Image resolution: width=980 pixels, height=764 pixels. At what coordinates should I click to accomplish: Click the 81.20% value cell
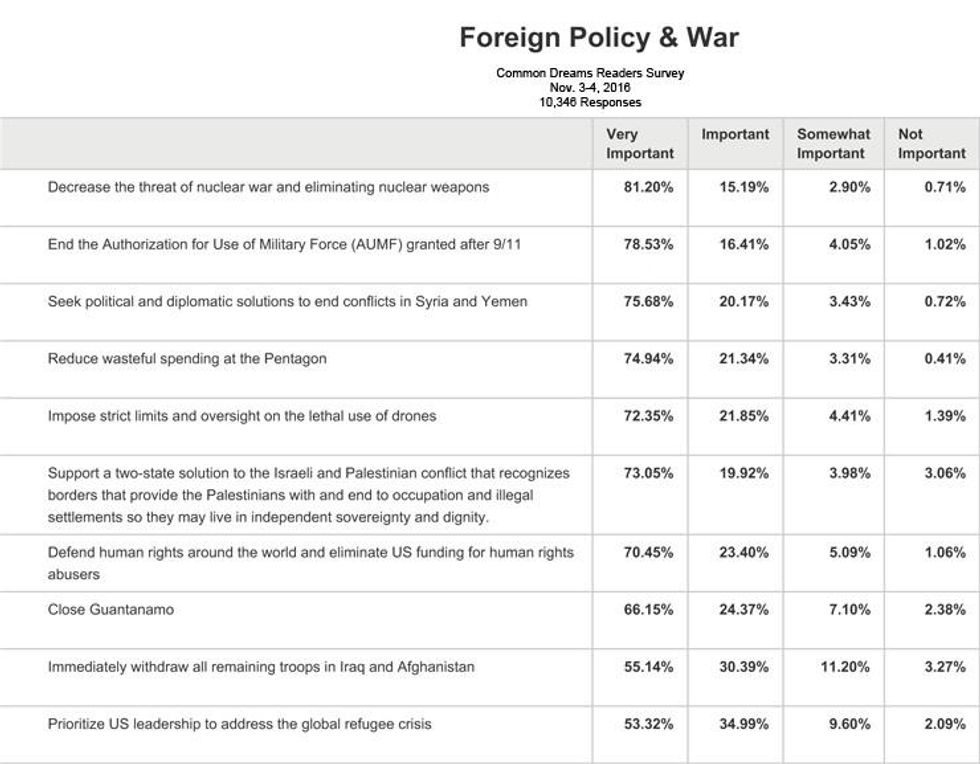click(648, 187)
